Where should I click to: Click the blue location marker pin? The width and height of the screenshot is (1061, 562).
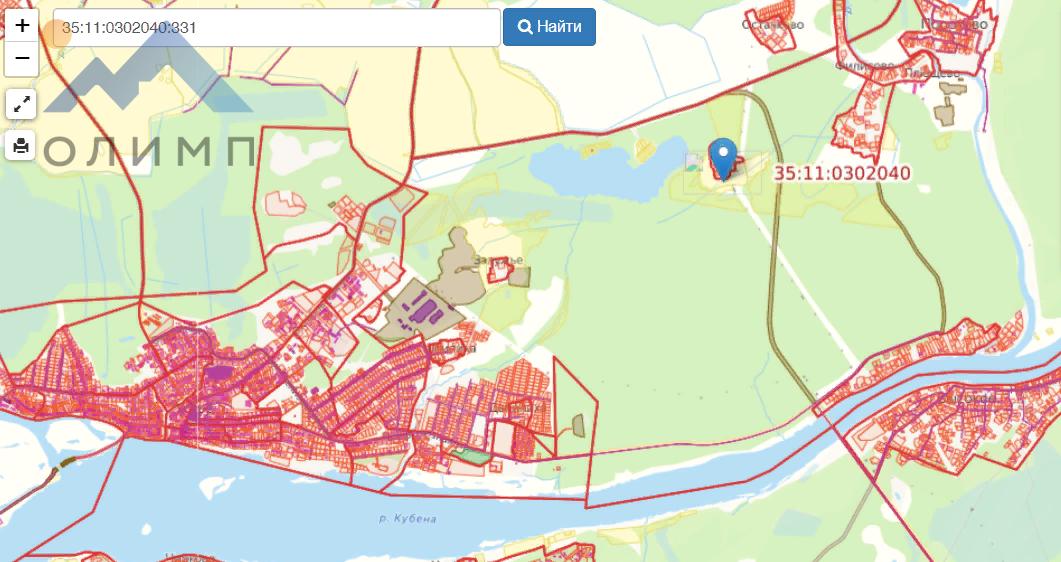click(723, 160)
